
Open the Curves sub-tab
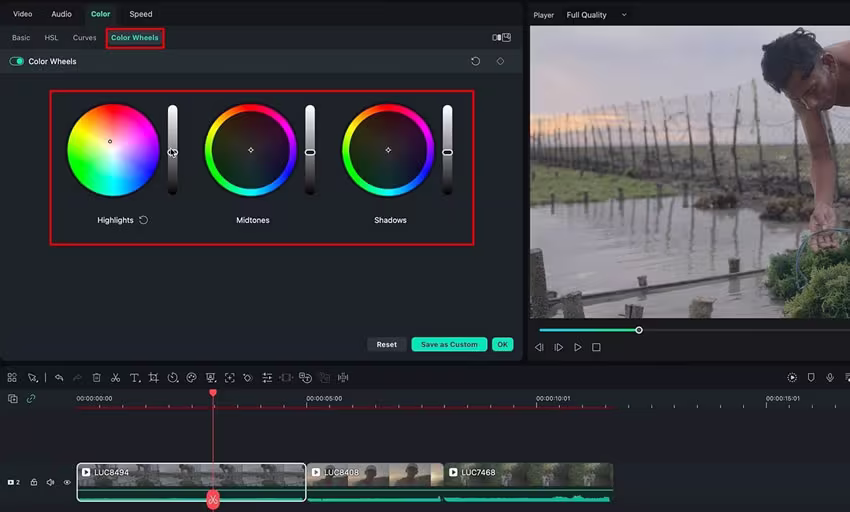click(85, 37)
